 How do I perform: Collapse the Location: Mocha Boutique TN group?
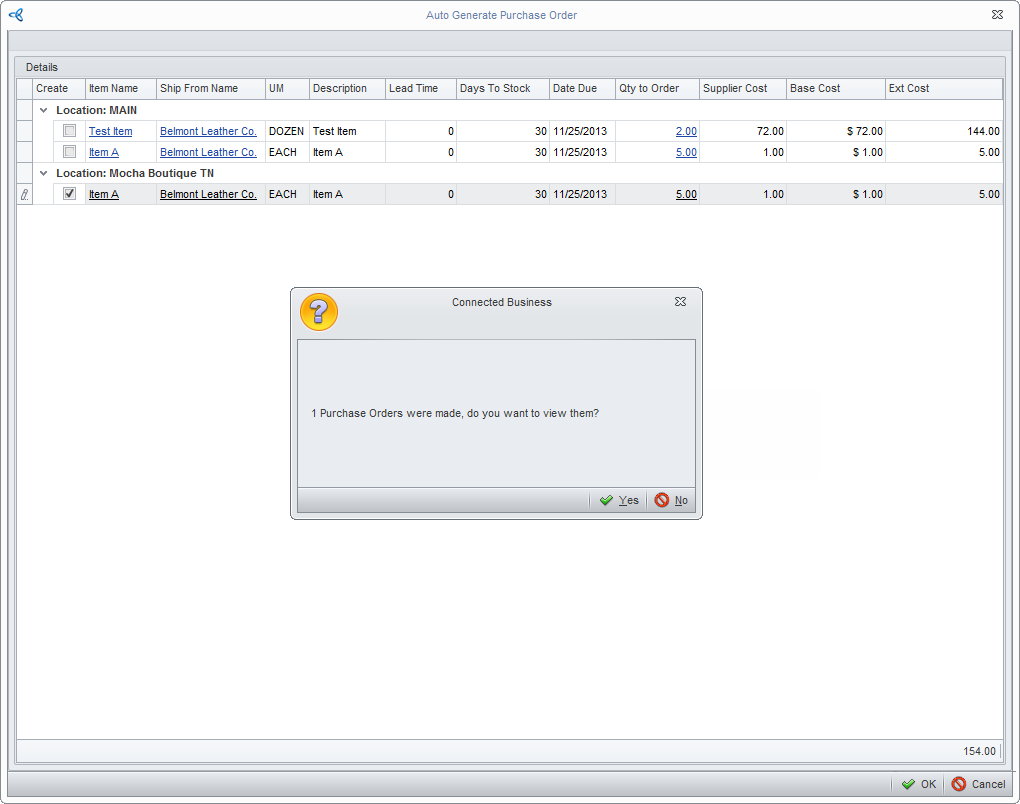[x=43, y=173]
